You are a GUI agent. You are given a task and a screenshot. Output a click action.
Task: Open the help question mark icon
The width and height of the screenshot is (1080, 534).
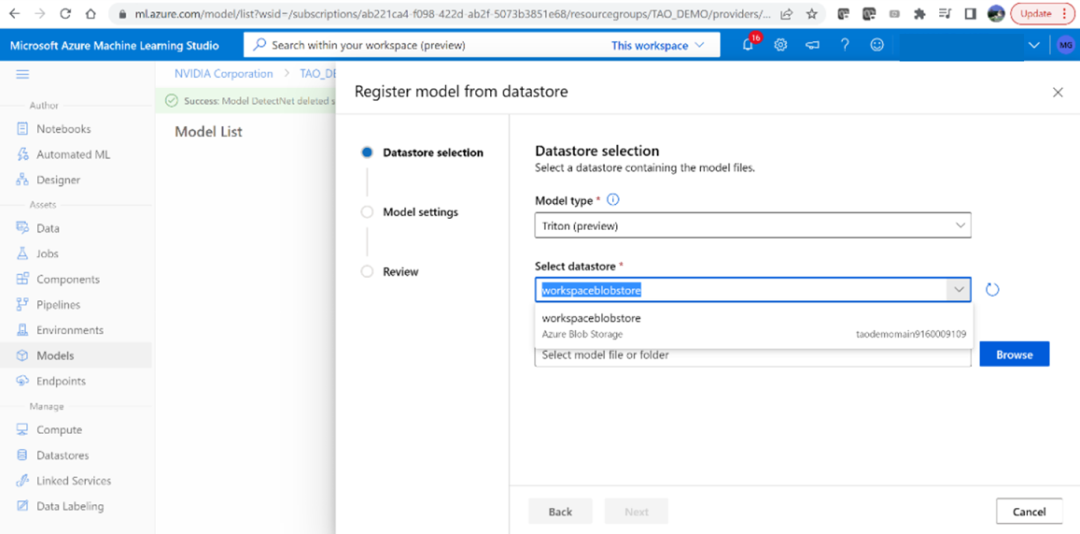tap(844, 45)
